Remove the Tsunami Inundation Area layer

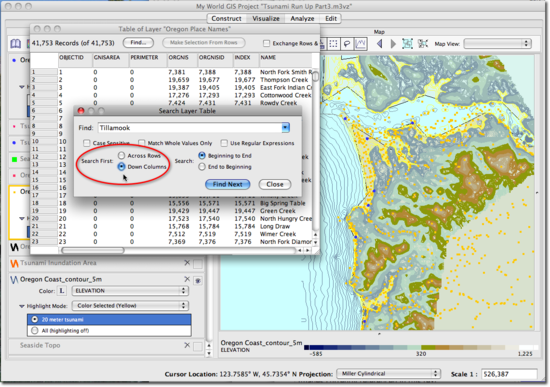pos(187,262)
